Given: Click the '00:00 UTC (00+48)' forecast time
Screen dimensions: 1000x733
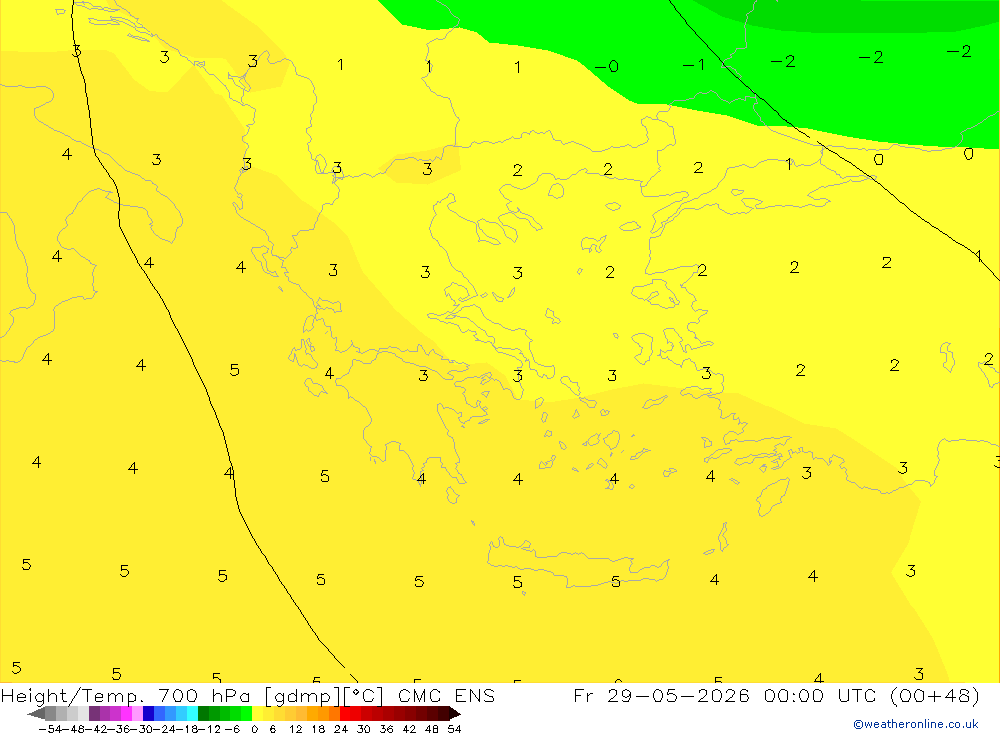Looking at the screenshot, I should coord(871,695).
